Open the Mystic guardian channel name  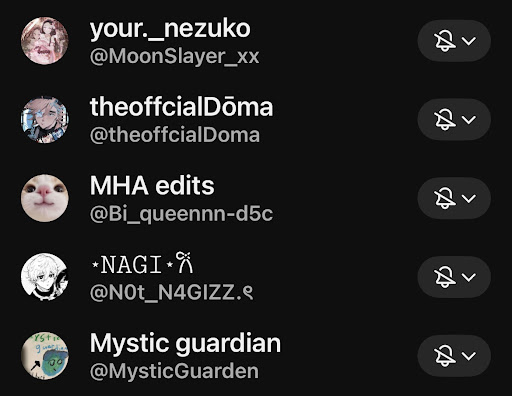point(185,344)
